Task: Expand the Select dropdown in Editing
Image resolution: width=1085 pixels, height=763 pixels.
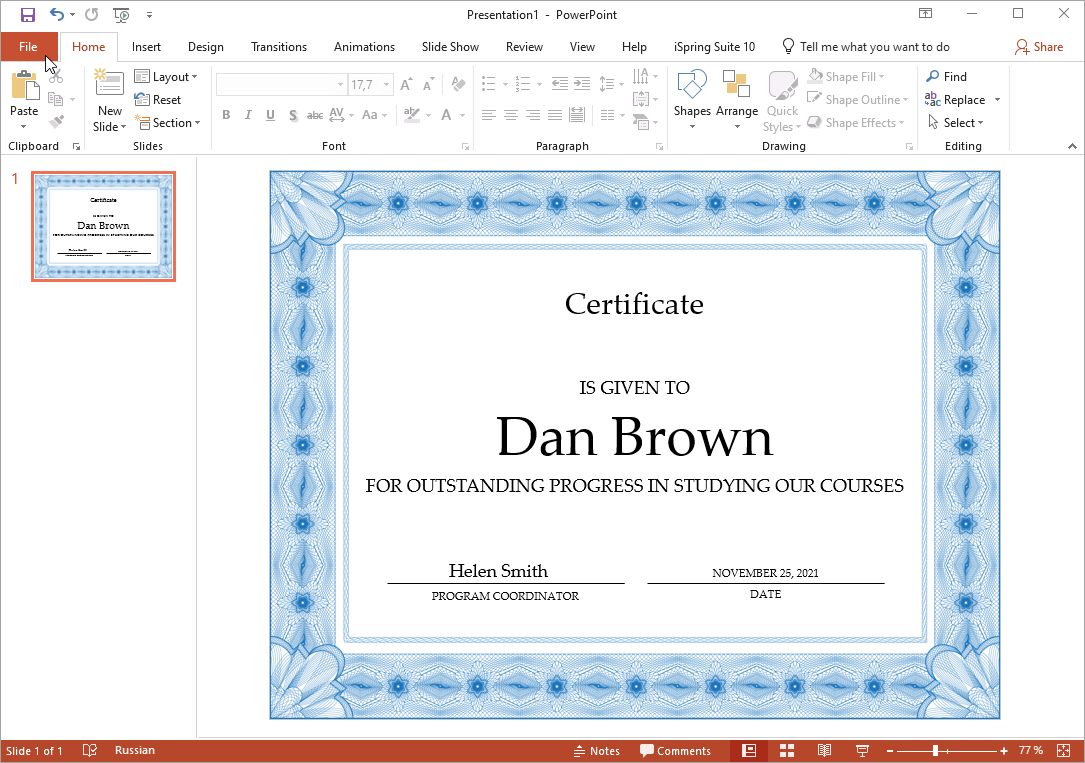Action: tap(955, 122)
